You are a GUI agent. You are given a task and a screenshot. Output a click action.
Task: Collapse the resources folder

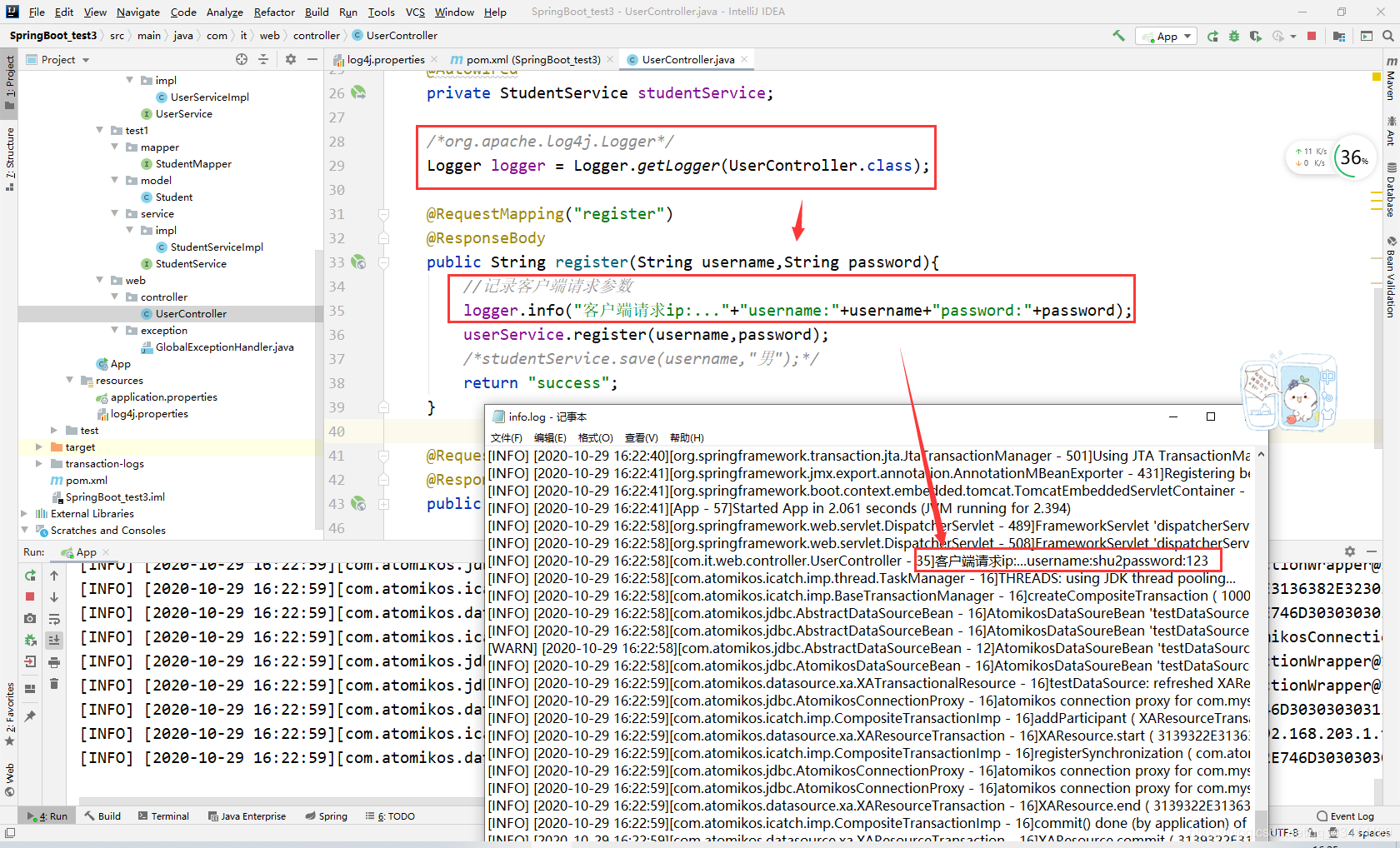pos(69,380)
